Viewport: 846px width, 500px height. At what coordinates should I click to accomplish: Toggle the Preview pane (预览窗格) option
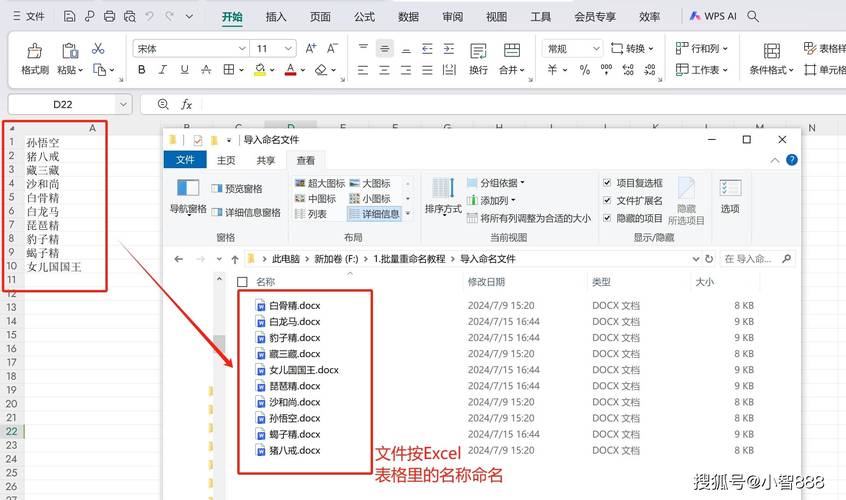coord(237,188)
